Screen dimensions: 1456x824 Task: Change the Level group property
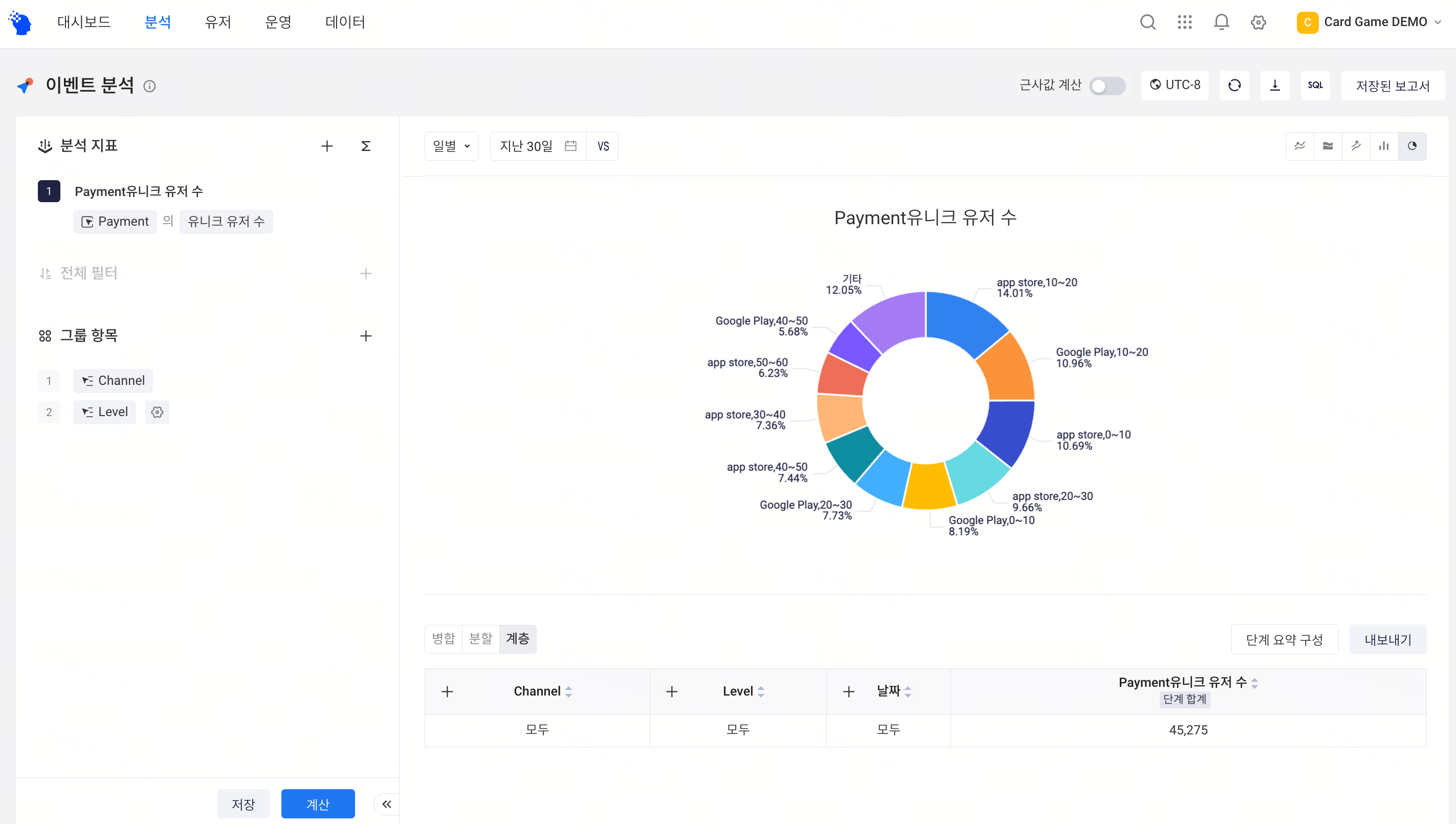(x=105, y=412)
